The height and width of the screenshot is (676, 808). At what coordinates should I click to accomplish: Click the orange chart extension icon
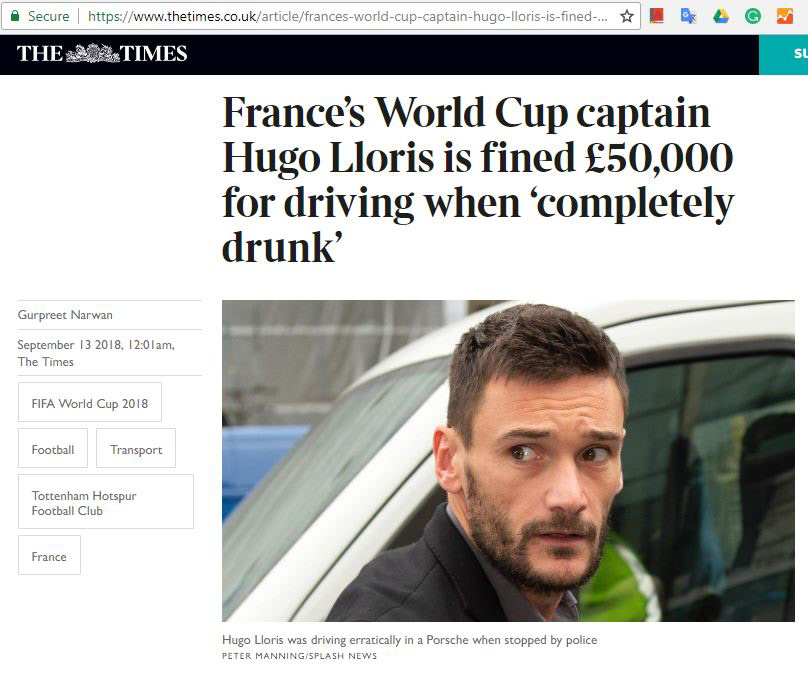point(785,16)
